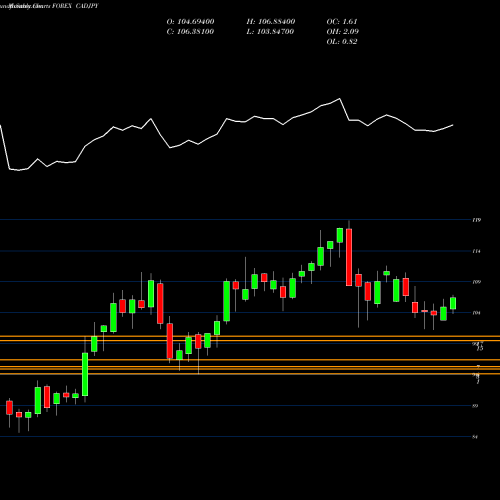Image resolution: width=500 pixels, height=500 pixels.
Task: Click the close value 'C: 106.38100'
Action: coord(190,32)
